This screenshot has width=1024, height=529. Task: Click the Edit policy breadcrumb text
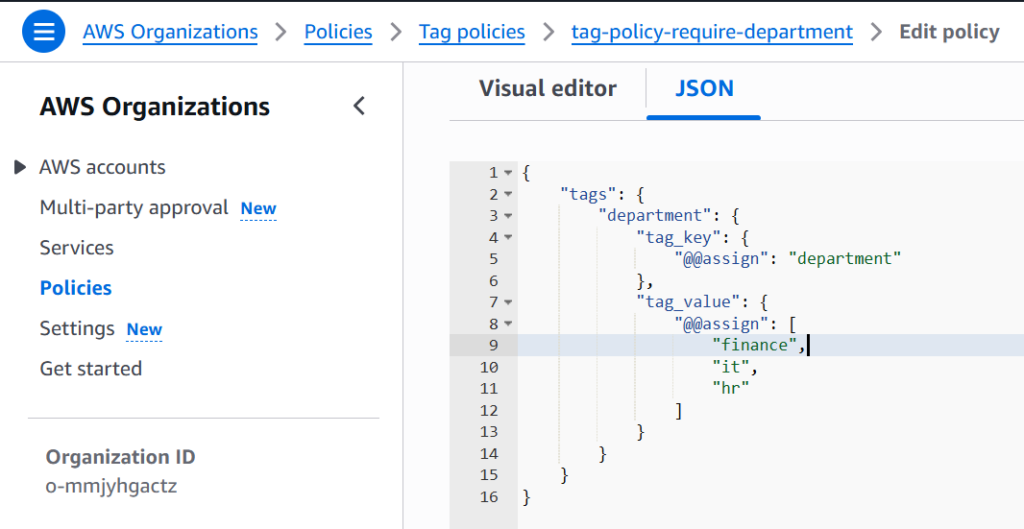point(949,31)
